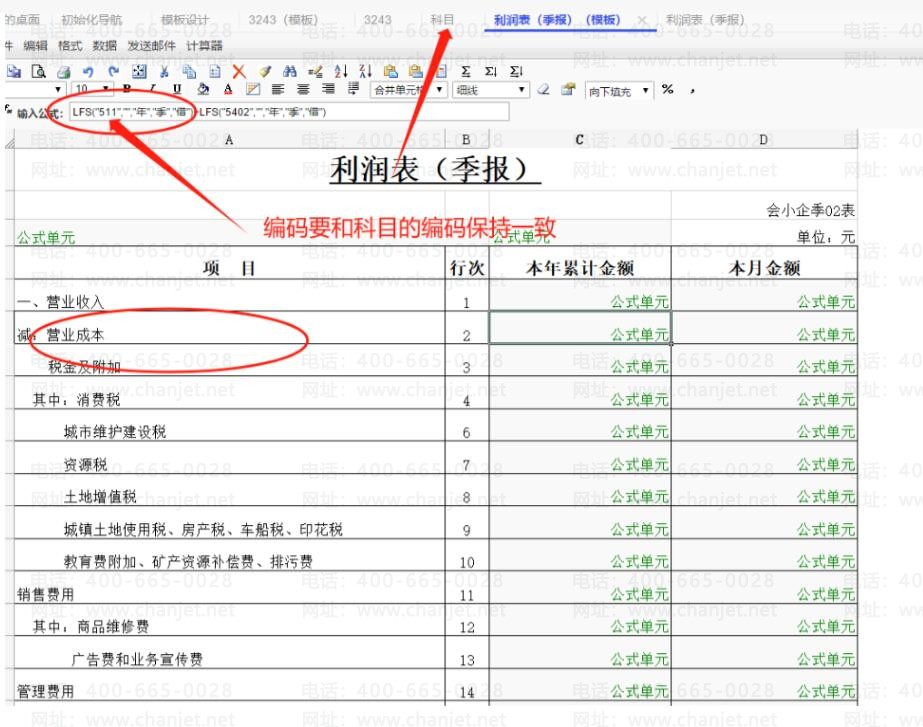
Task: Open the 计算器 menu
Action: [204, 45]
